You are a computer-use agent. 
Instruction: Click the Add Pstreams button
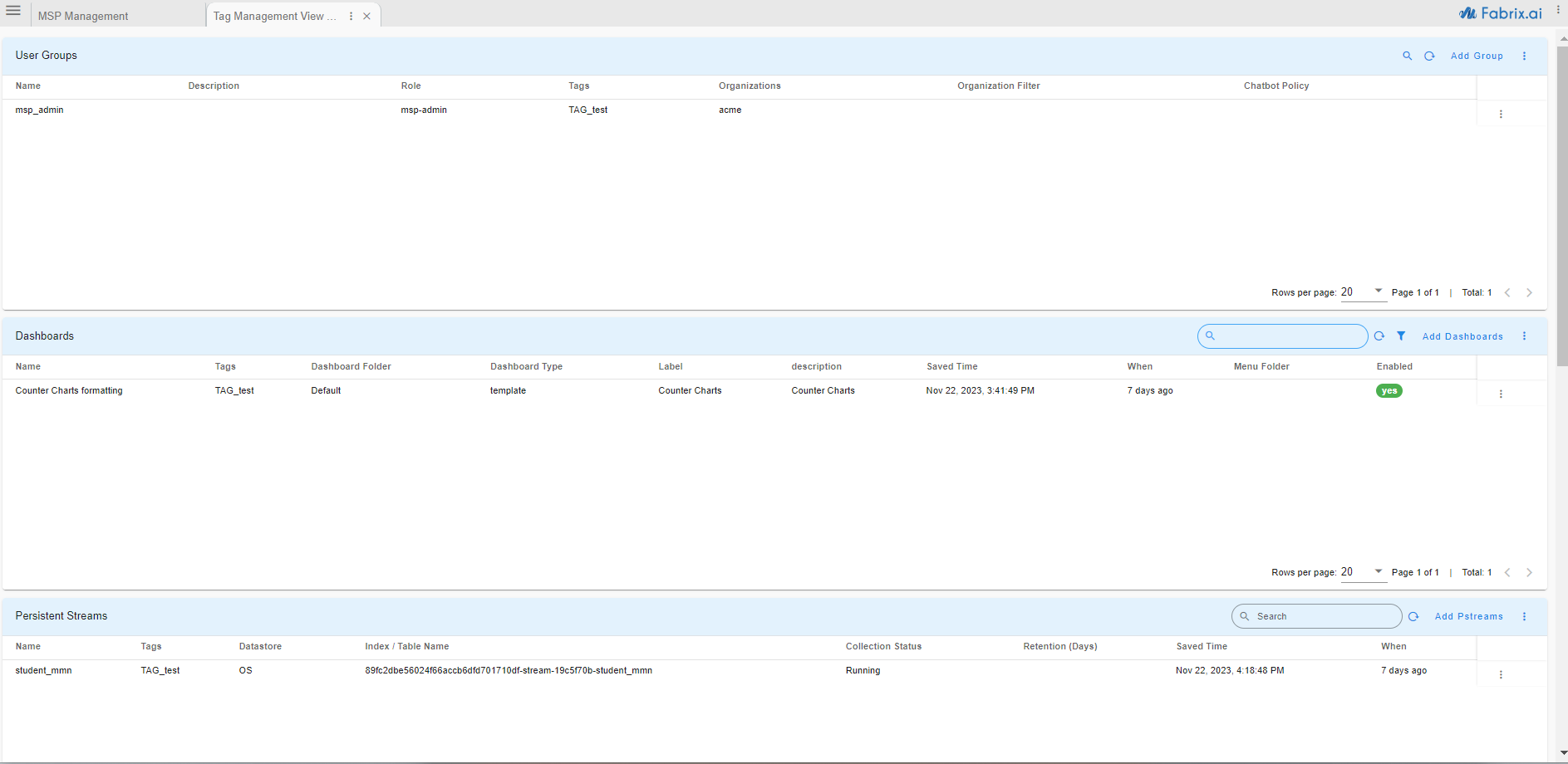pos(1468,616)
